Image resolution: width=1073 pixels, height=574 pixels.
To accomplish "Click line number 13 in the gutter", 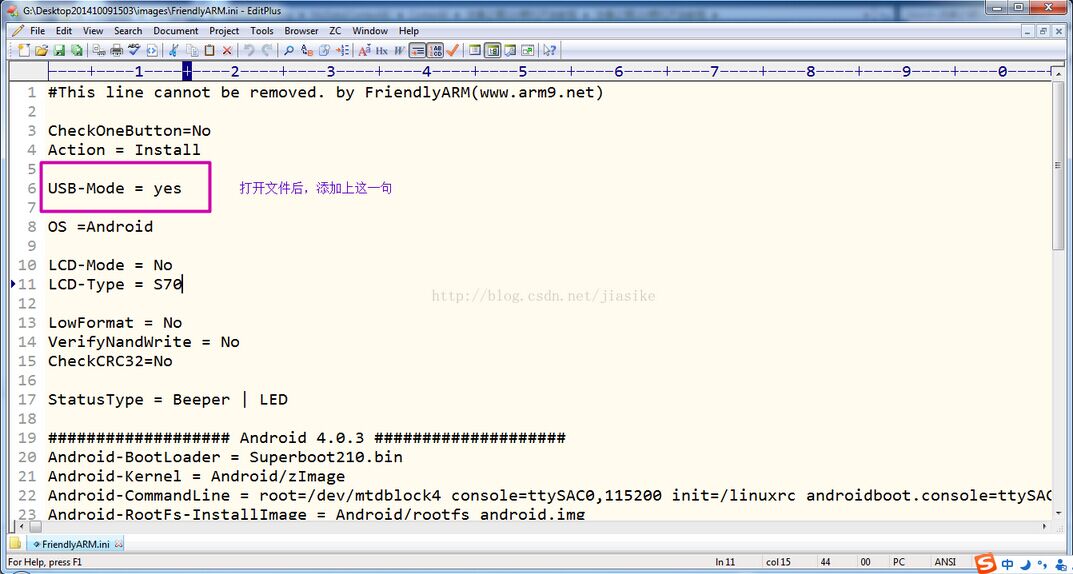I will point(27,322).
